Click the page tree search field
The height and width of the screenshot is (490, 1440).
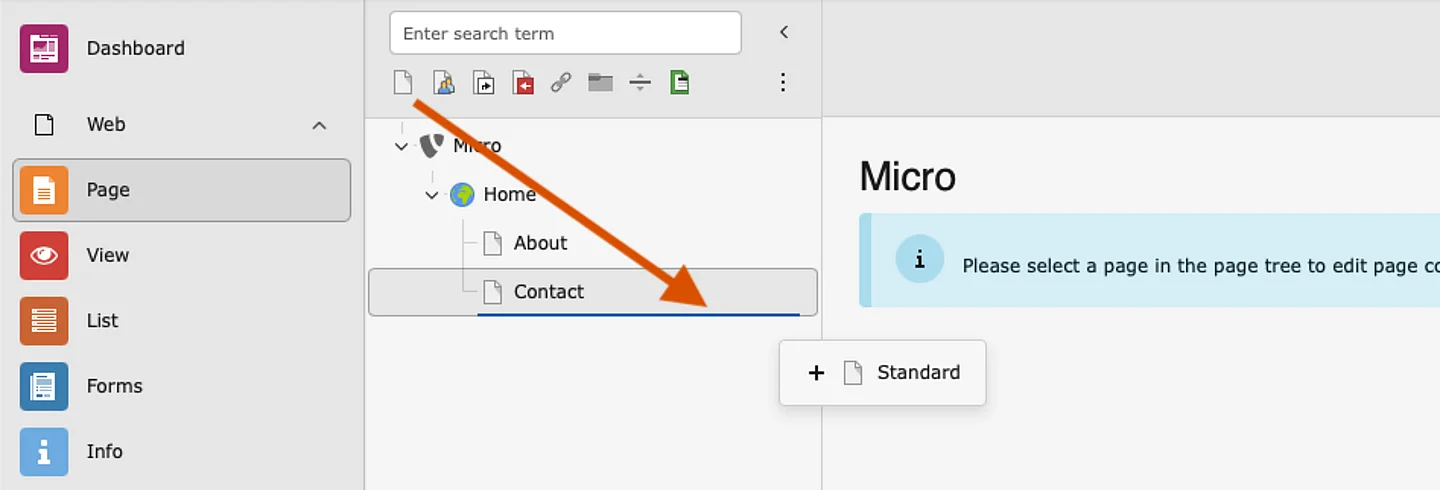(x=565, y=33)
